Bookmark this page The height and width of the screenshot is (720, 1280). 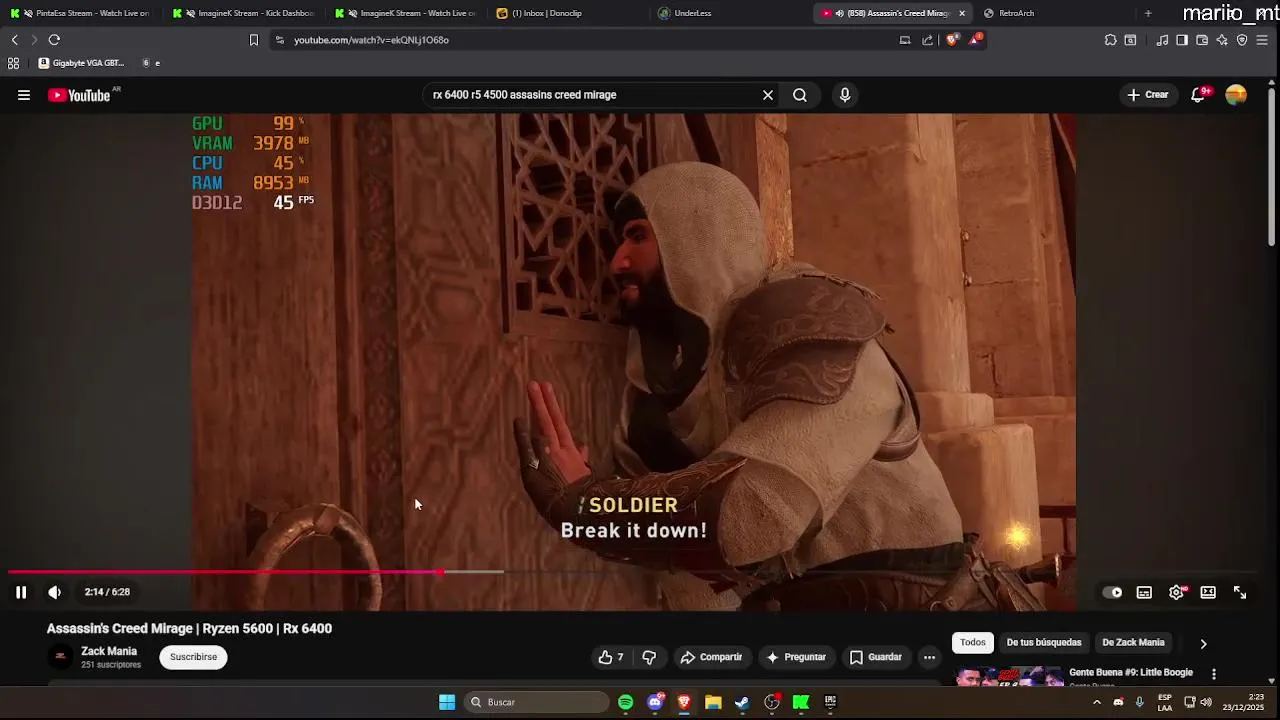point(254,40)
